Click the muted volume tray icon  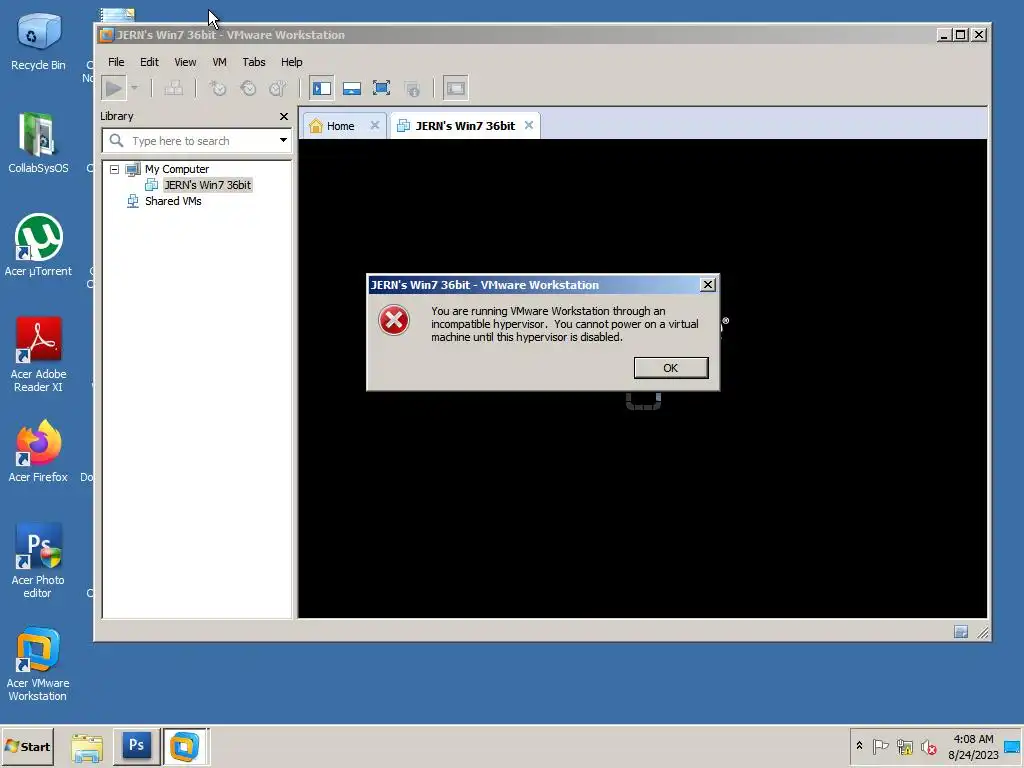tap(929, 746)
